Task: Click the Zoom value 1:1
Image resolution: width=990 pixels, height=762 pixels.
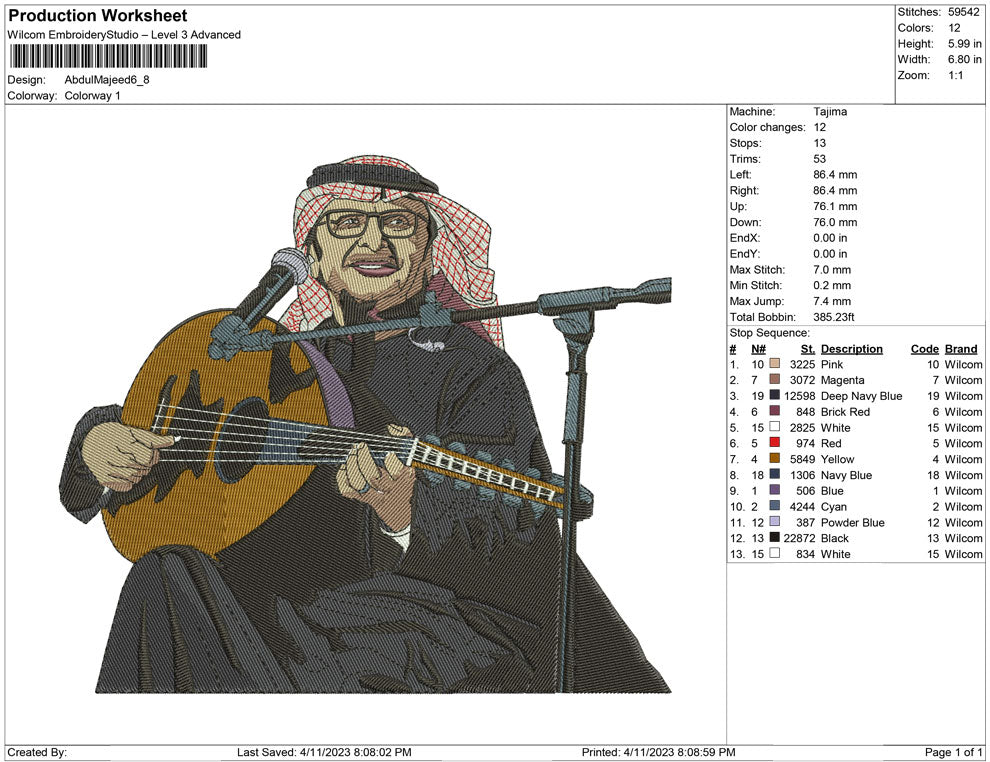Action: tap(955, 75)
